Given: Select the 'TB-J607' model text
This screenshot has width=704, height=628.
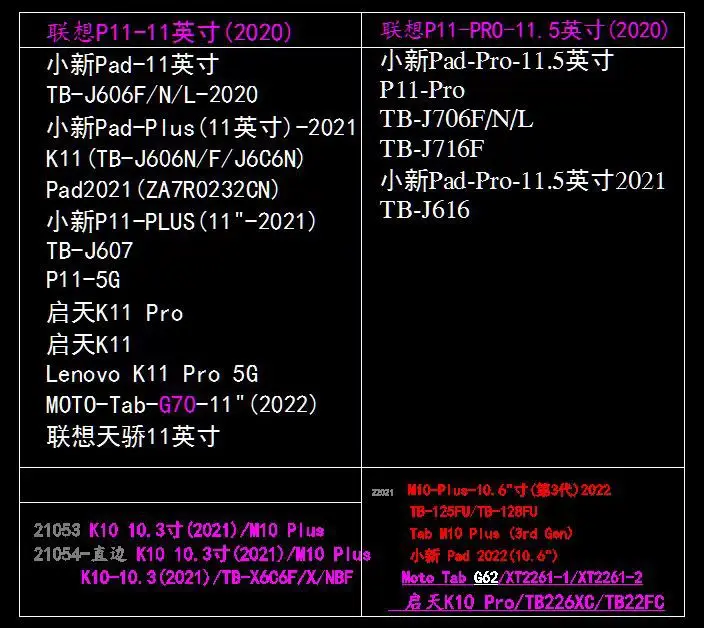Looking at the screenshot, I should pyautogui.click(x=89, y=250).
